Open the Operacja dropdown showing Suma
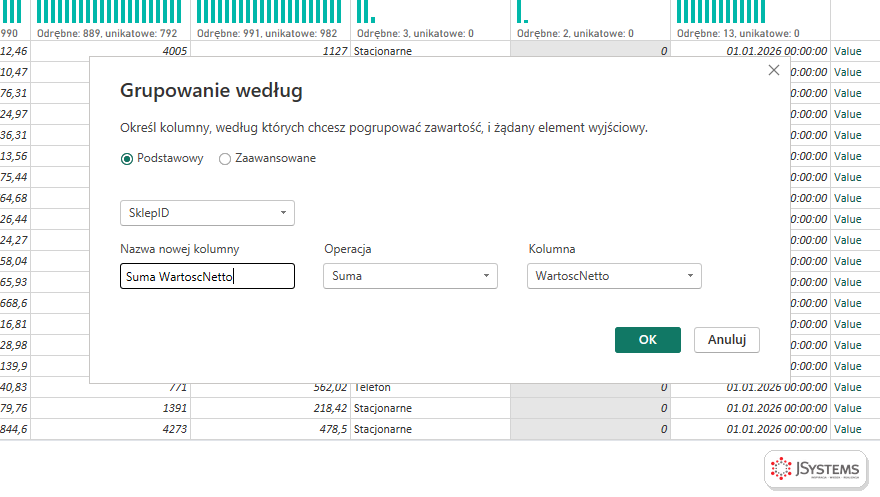Image resolution: width=880 pixels, height=497 pixels. click(x=410, y=276)
